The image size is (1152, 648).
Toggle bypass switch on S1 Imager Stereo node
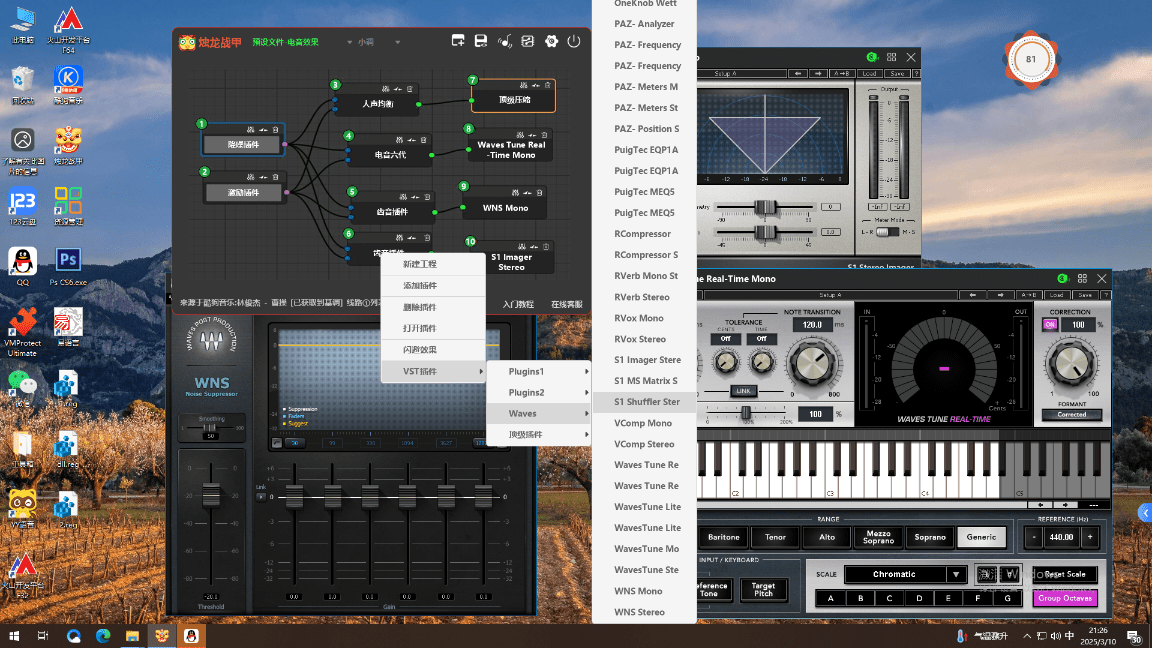534,247
